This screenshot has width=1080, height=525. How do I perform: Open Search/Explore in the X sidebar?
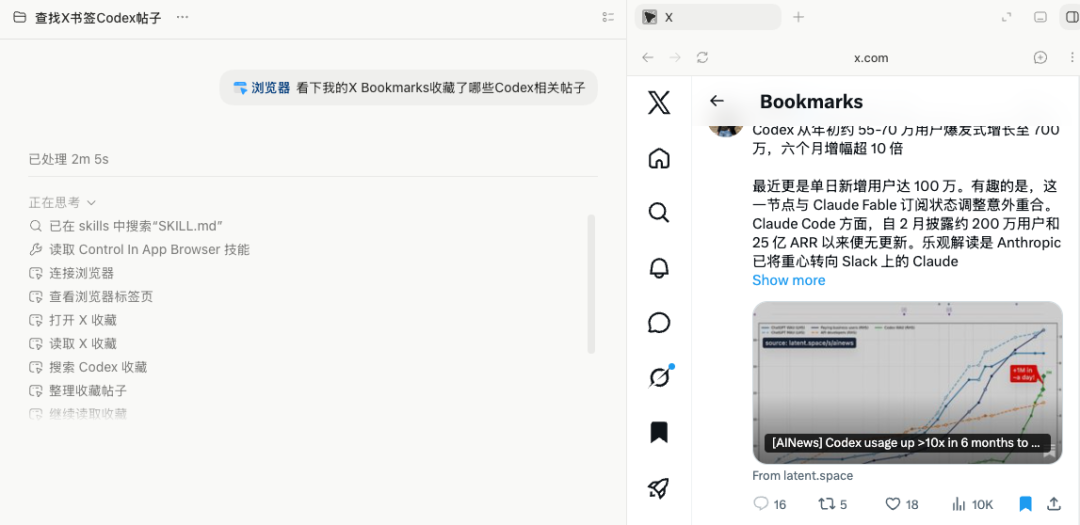tap(658, 213)
